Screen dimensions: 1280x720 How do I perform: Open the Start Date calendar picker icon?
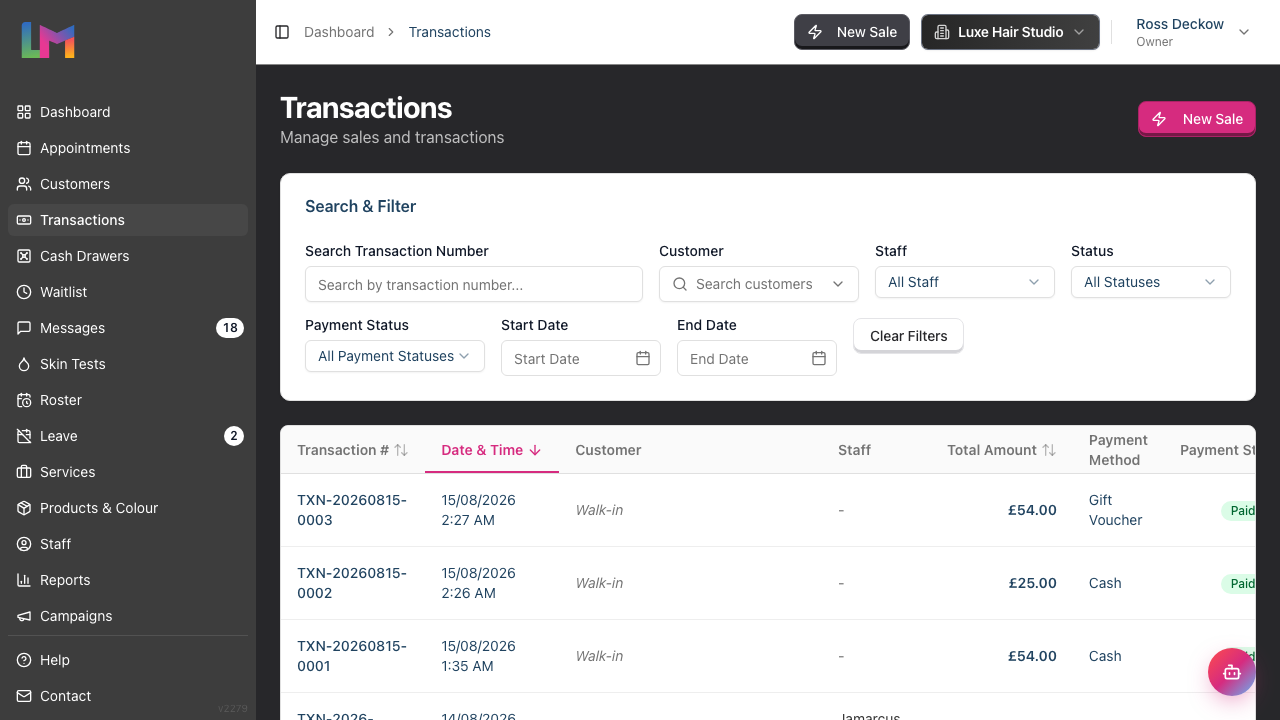[x=643, y=358]
